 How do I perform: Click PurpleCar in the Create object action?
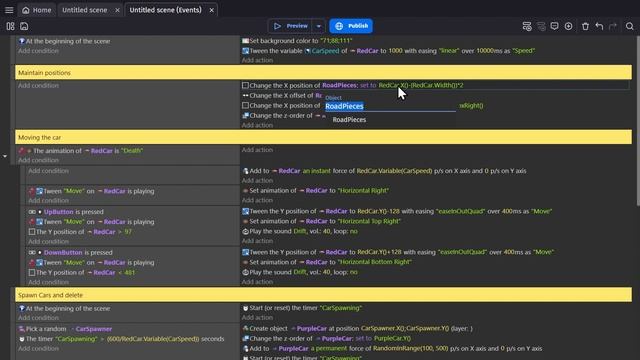[312, 329]
